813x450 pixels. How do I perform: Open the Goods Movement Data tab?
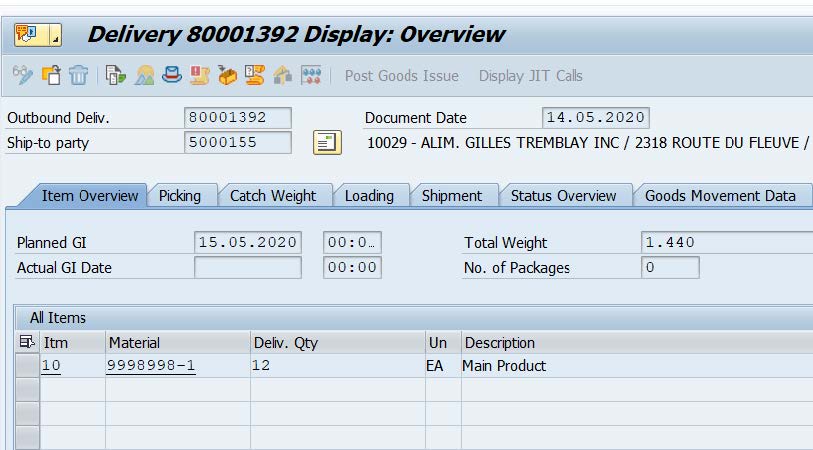click(x=720, y=196)
